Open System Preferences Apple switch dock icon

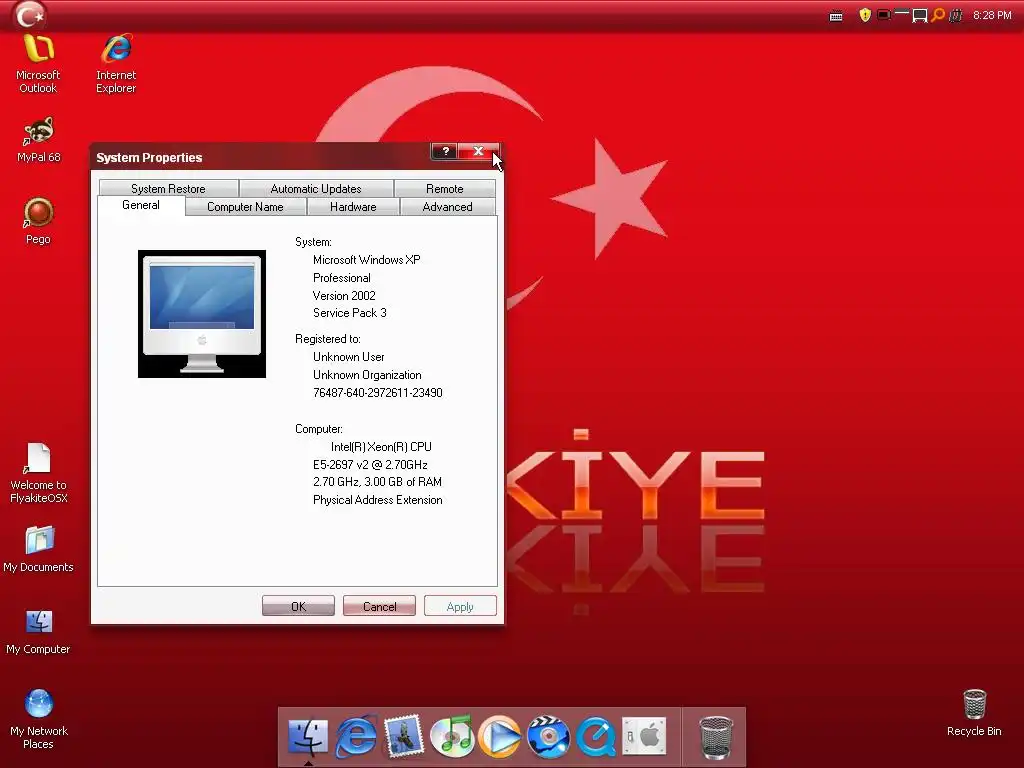point(644,737)
